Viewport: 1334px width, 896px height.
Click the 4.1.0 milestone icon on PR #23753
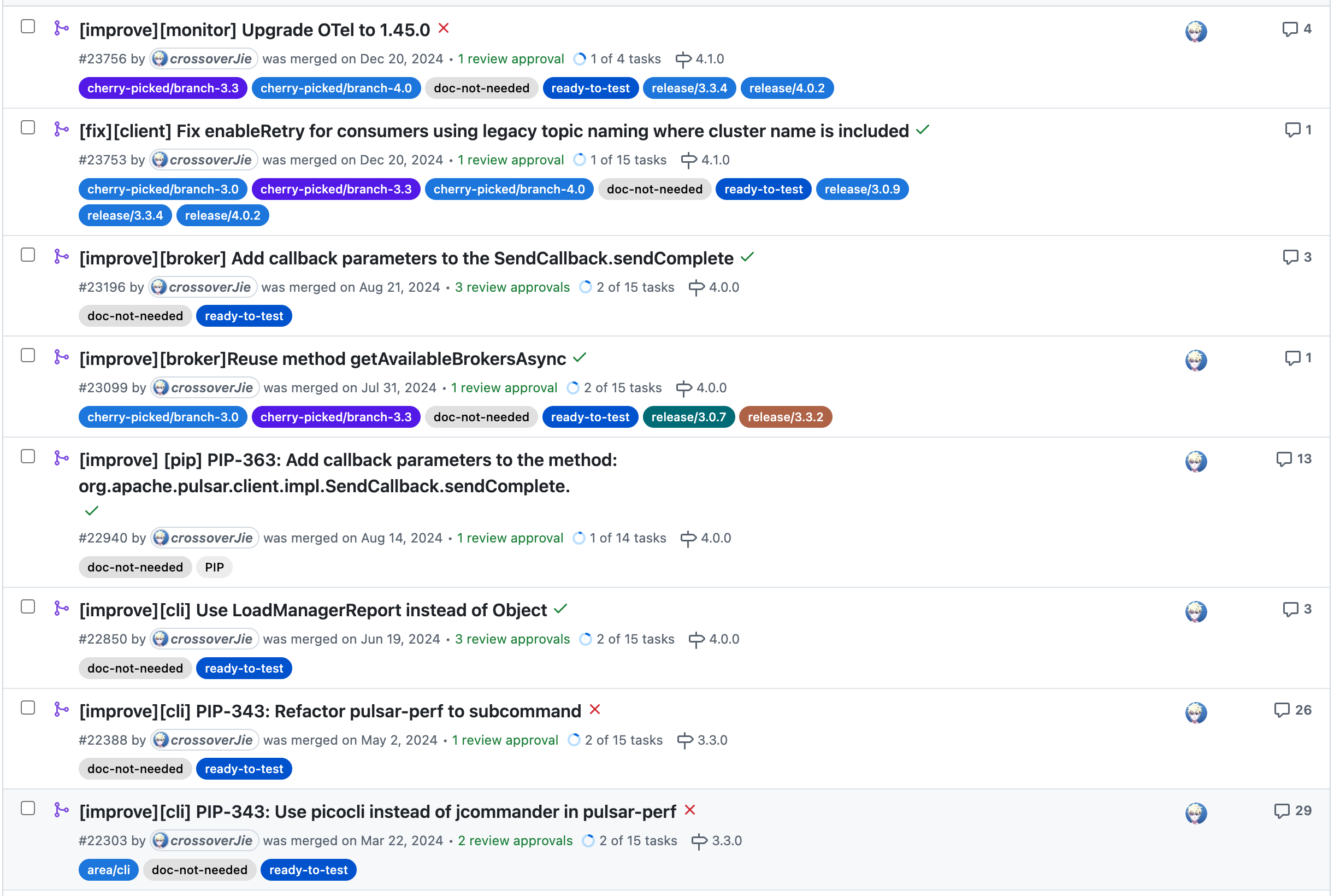tap(689, 161)
